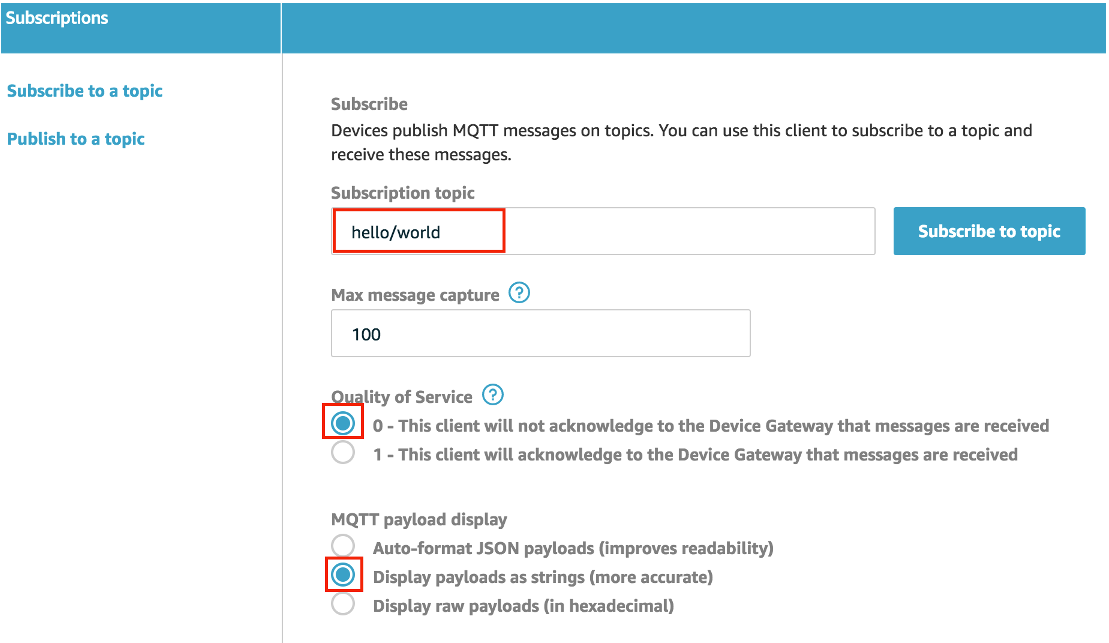Open Publish to a topic link
The width and height of the screenshot is (1109, 643).
point(76,139)
